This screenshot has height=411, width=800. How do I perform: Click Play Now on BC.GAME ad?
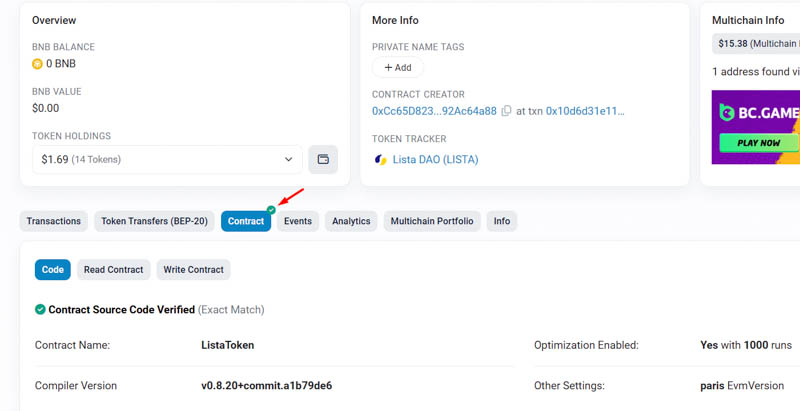[x=759, y=143]
